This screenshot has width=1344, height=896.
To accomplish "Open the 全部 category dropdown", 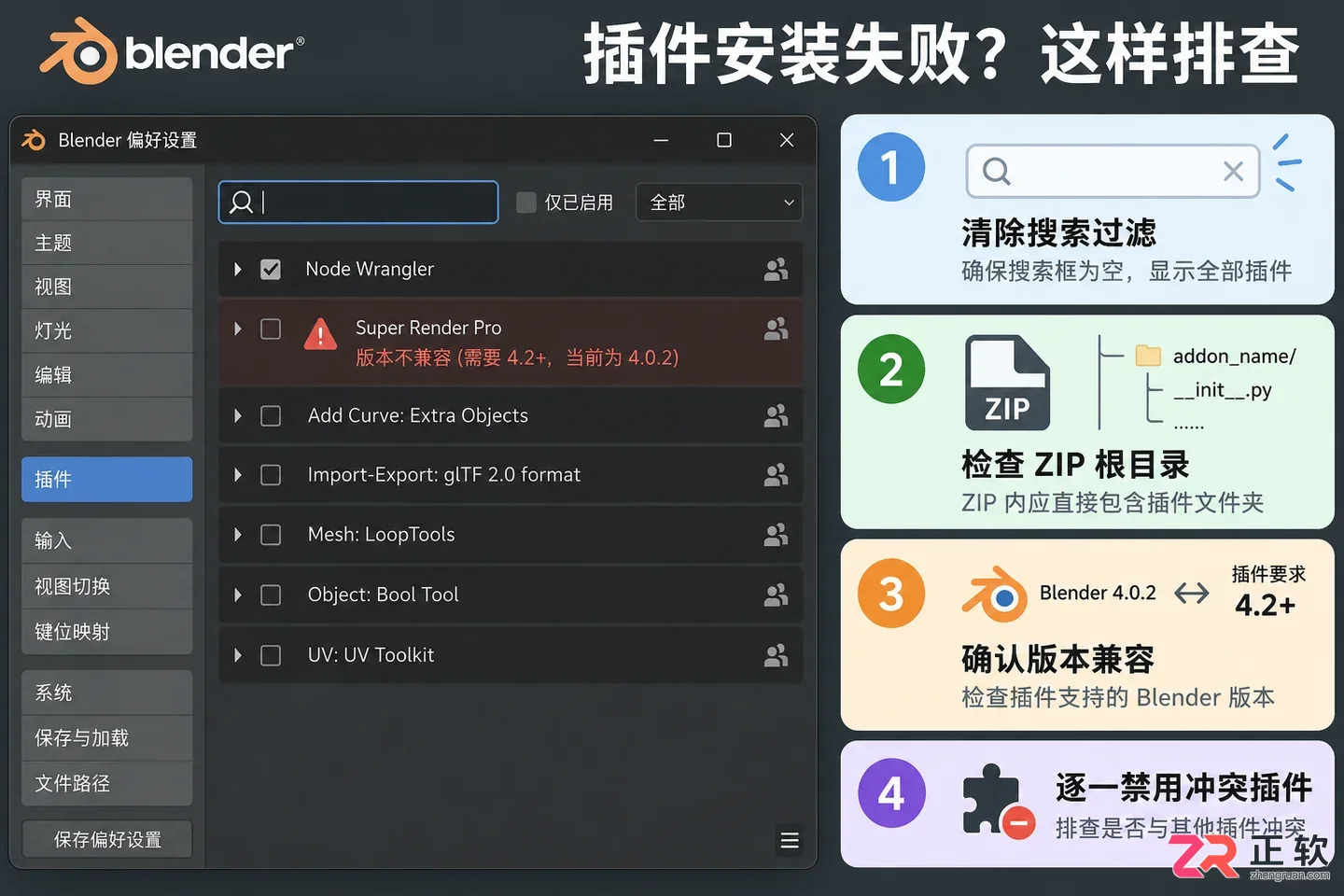I will point(719,202).
